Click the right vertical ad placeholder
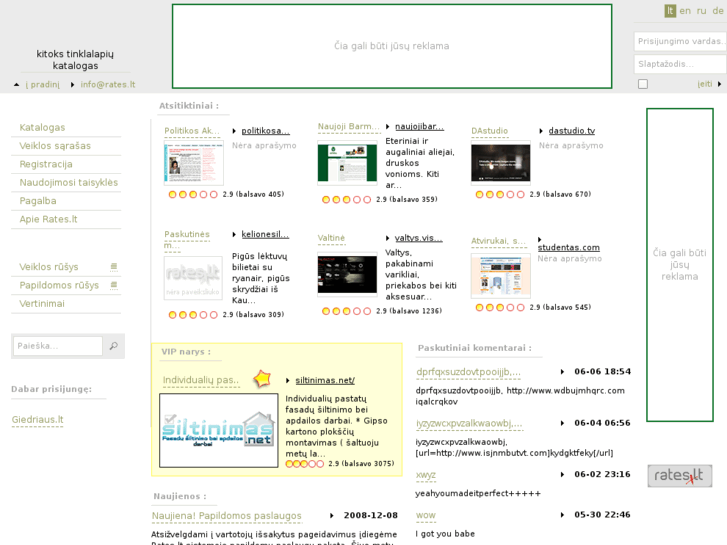 (x=680, y=265)
